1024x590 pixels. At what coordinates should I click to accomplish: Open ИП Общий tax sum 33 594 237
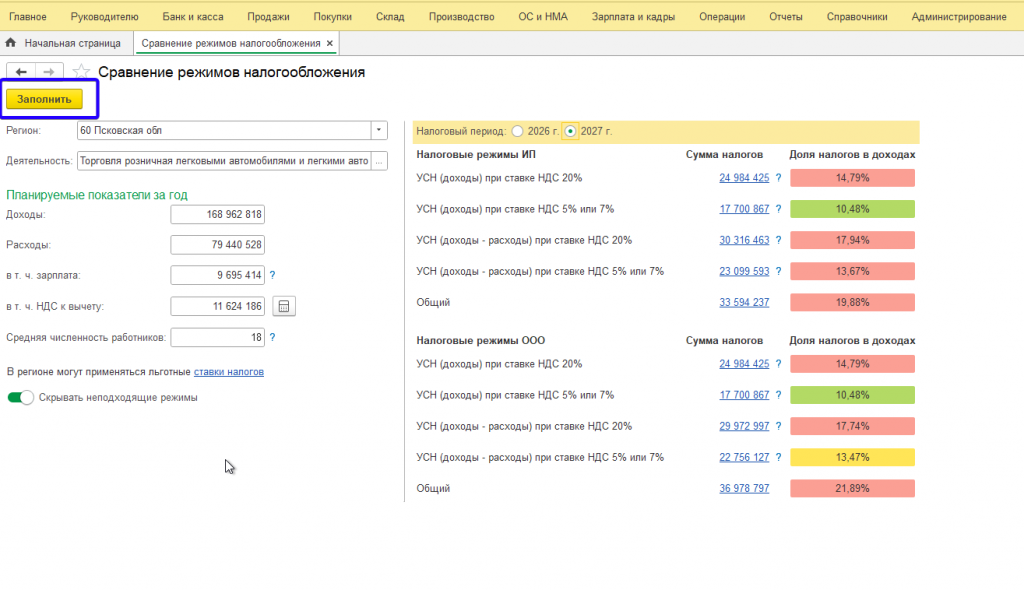(x=744, y=303)
